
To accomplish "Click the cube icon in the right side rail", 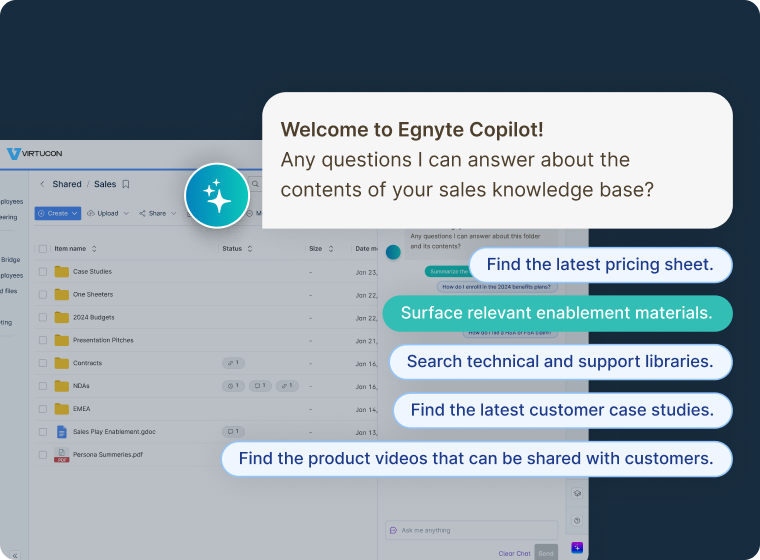I will (x=577, y=493).
